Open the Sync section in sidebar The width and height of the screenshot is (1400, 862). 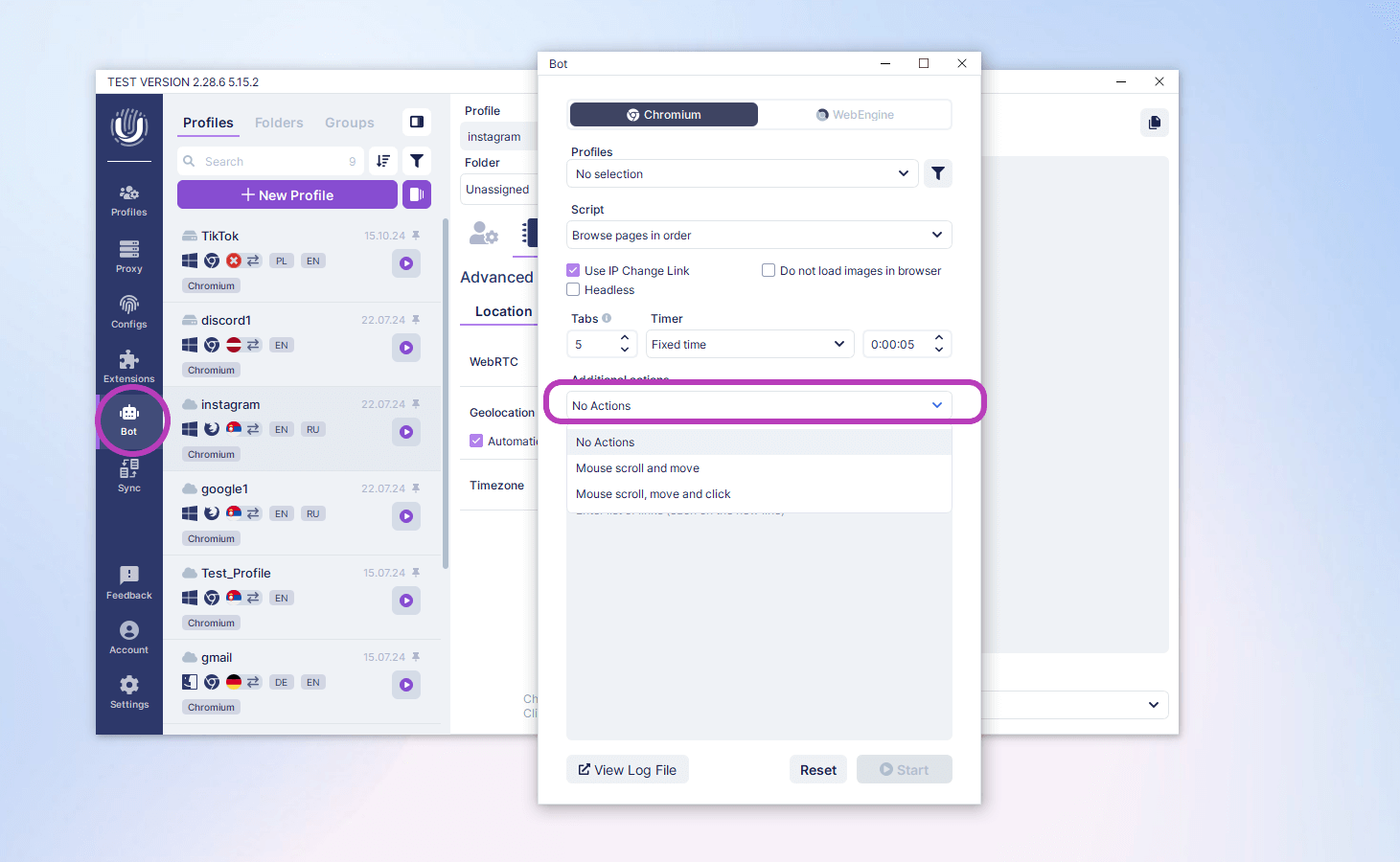128,475
